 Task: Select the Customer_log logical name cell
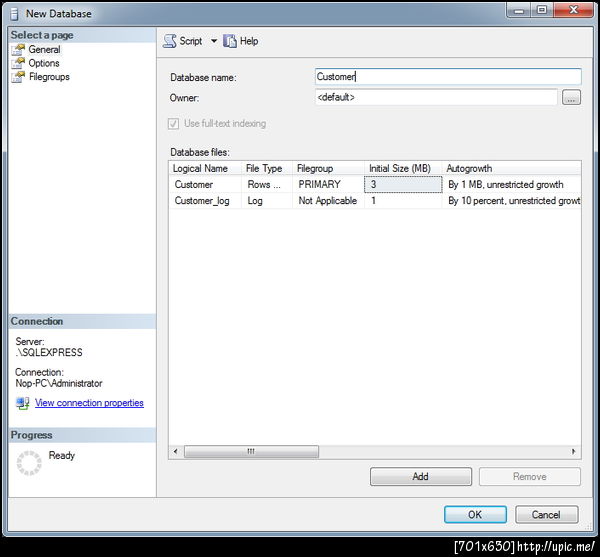205,200
